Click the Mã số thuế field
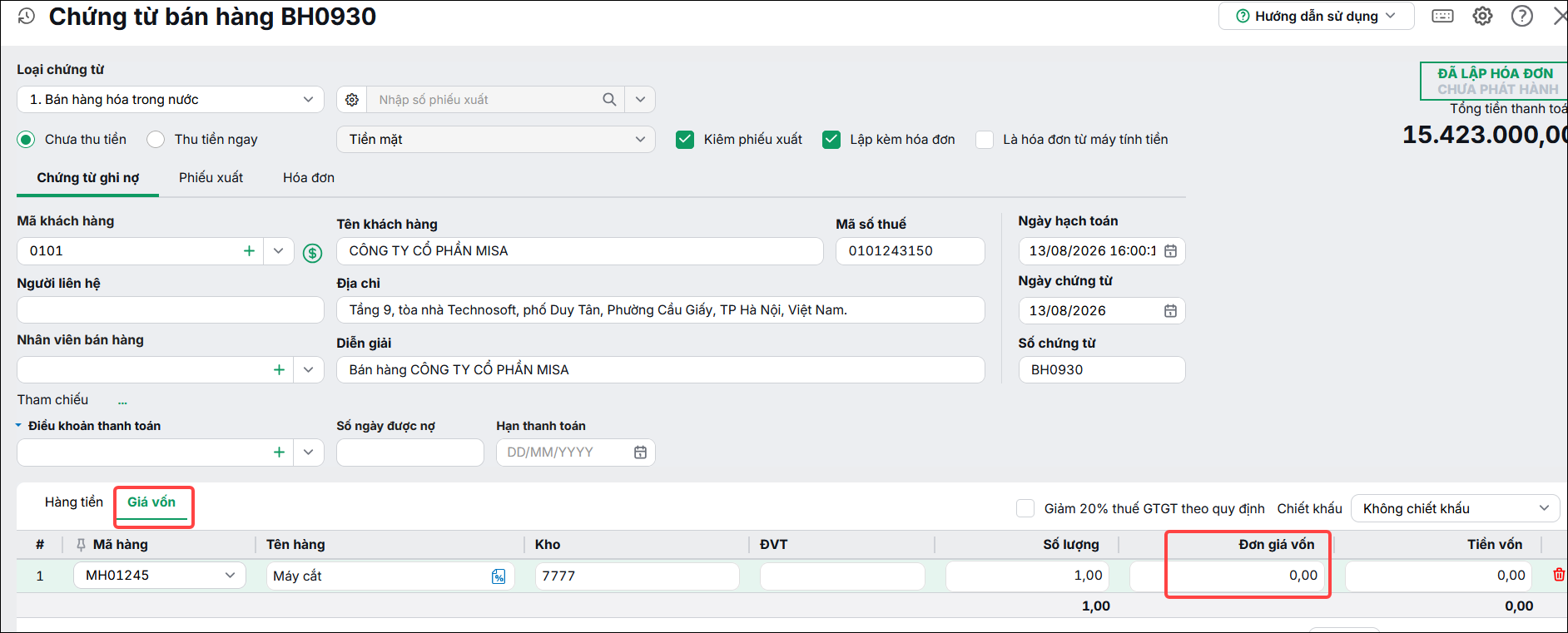The image size is (1568, 633). pos(911,251)
